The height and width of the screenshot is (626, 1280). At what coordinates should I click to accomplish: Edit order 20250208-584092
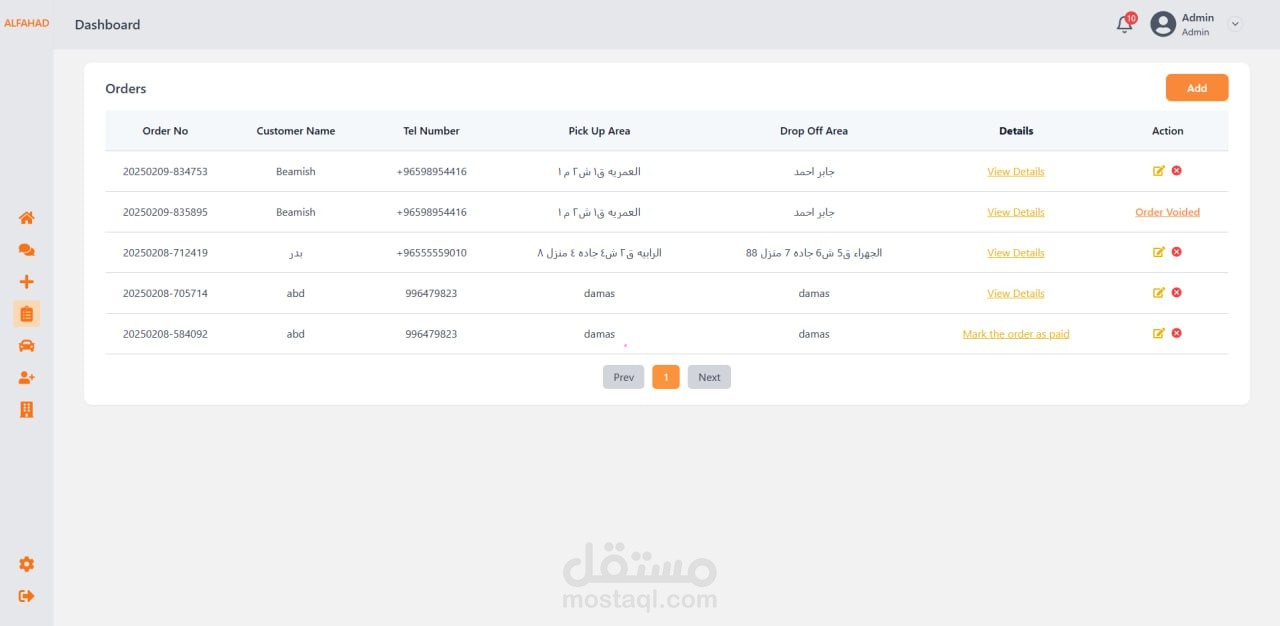1159,333
